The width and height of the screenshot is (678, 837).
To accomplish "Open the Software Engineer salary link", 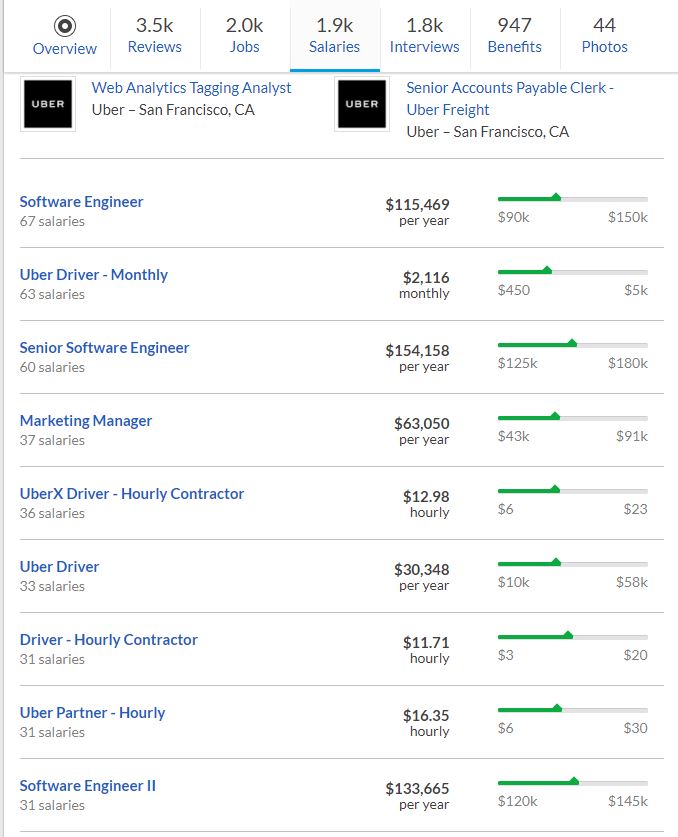I will point(81,202).
